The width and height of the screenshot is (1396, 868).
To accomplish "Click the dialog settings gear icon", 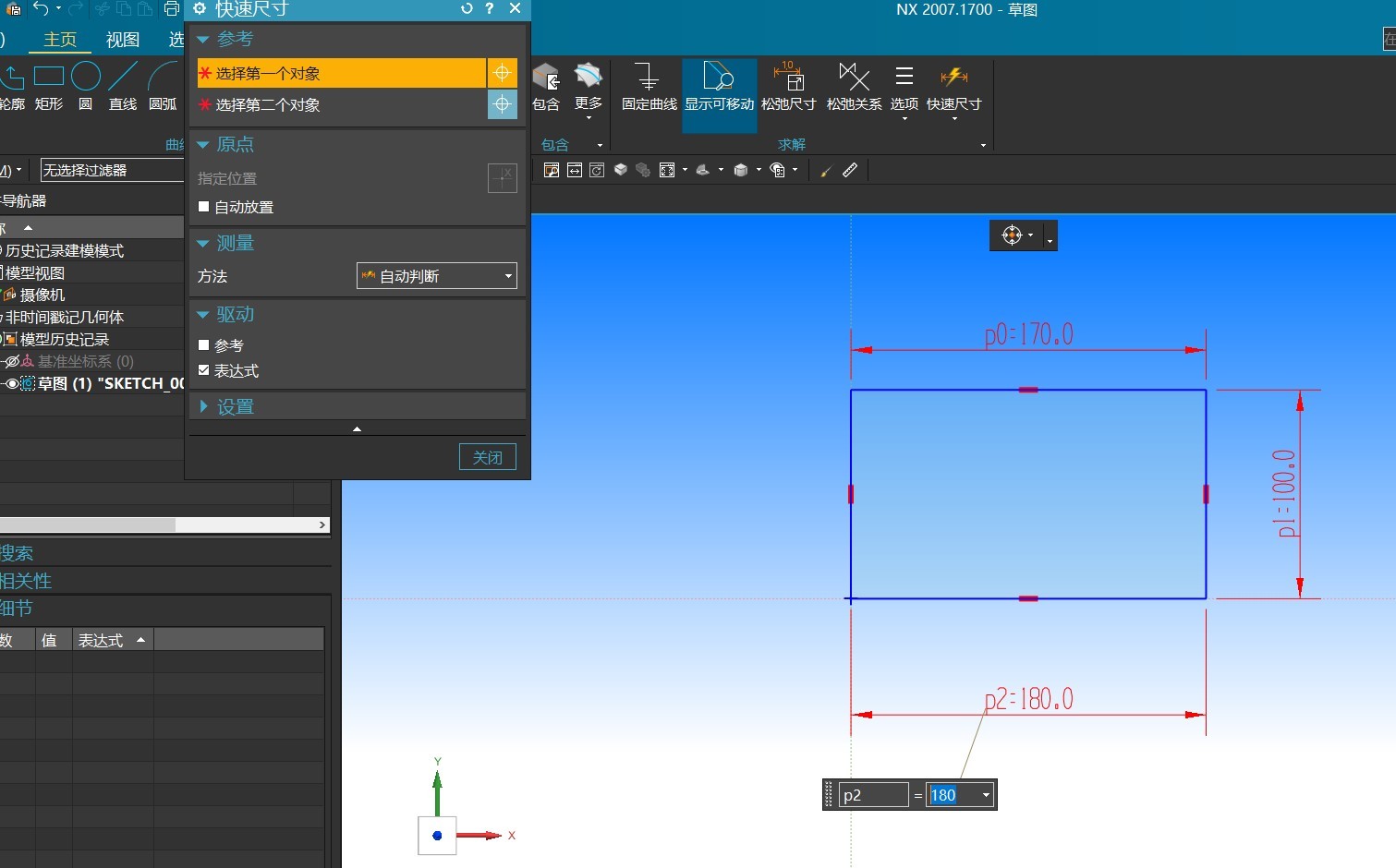I will [x=199, y=8].
